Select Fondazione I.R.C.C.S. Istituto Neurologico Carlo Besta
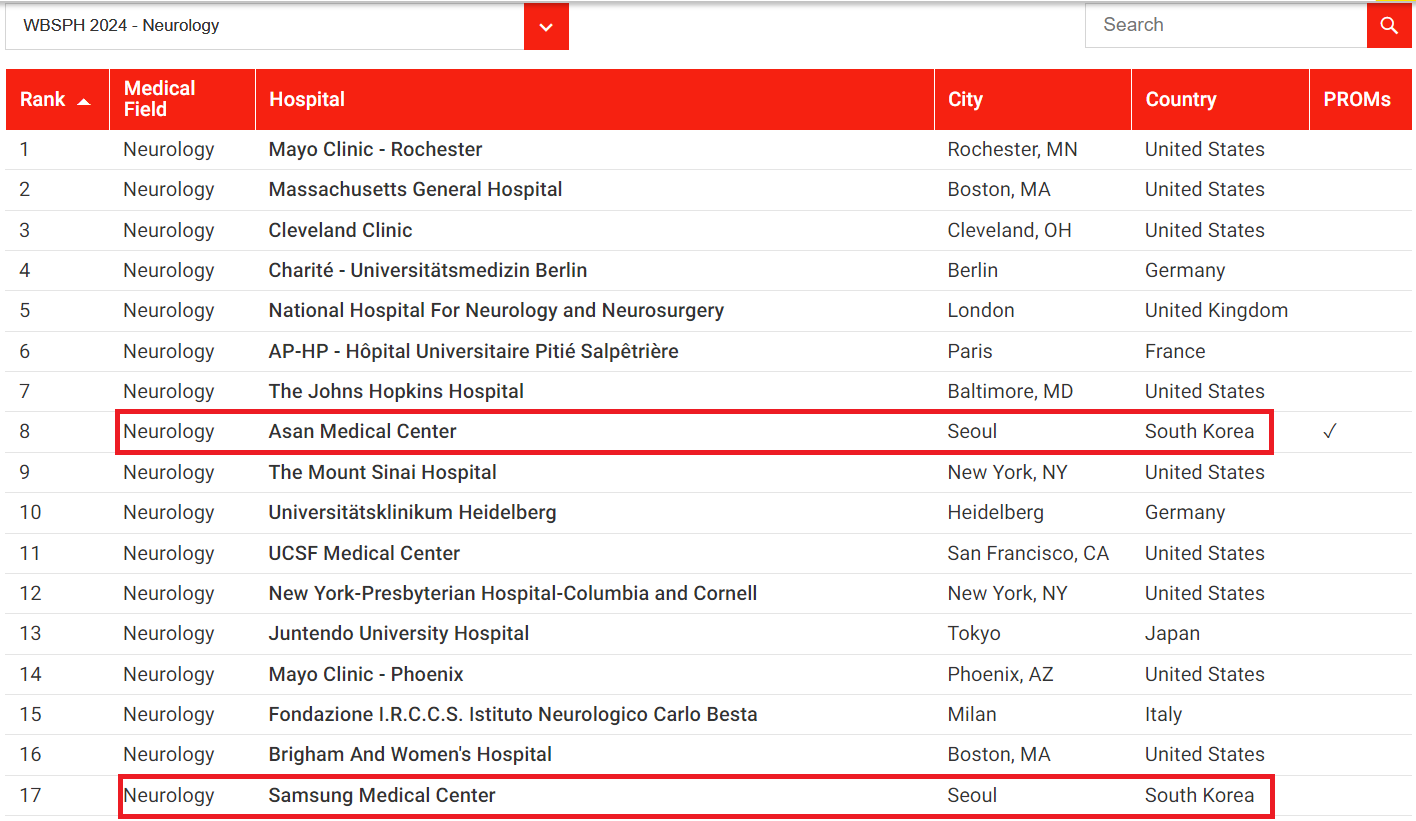1416x821 pixels. (513, 714)
